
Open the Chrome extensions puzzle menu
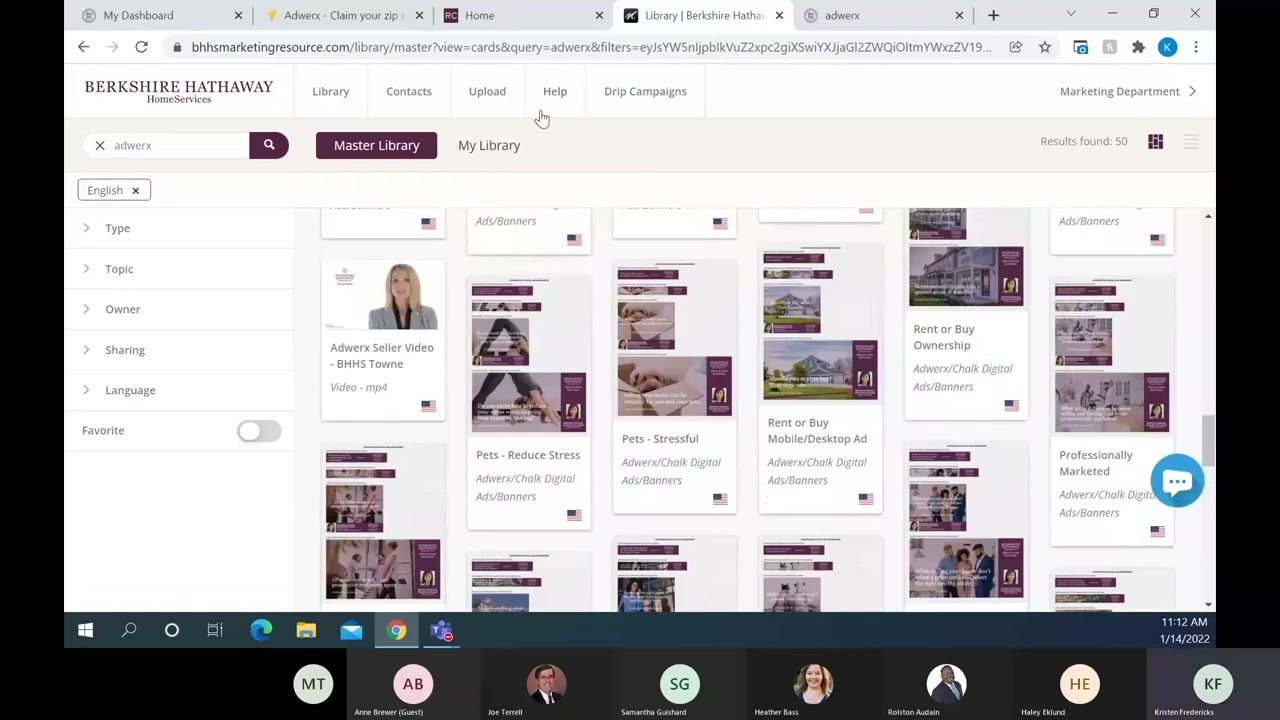pos(1138,47)
